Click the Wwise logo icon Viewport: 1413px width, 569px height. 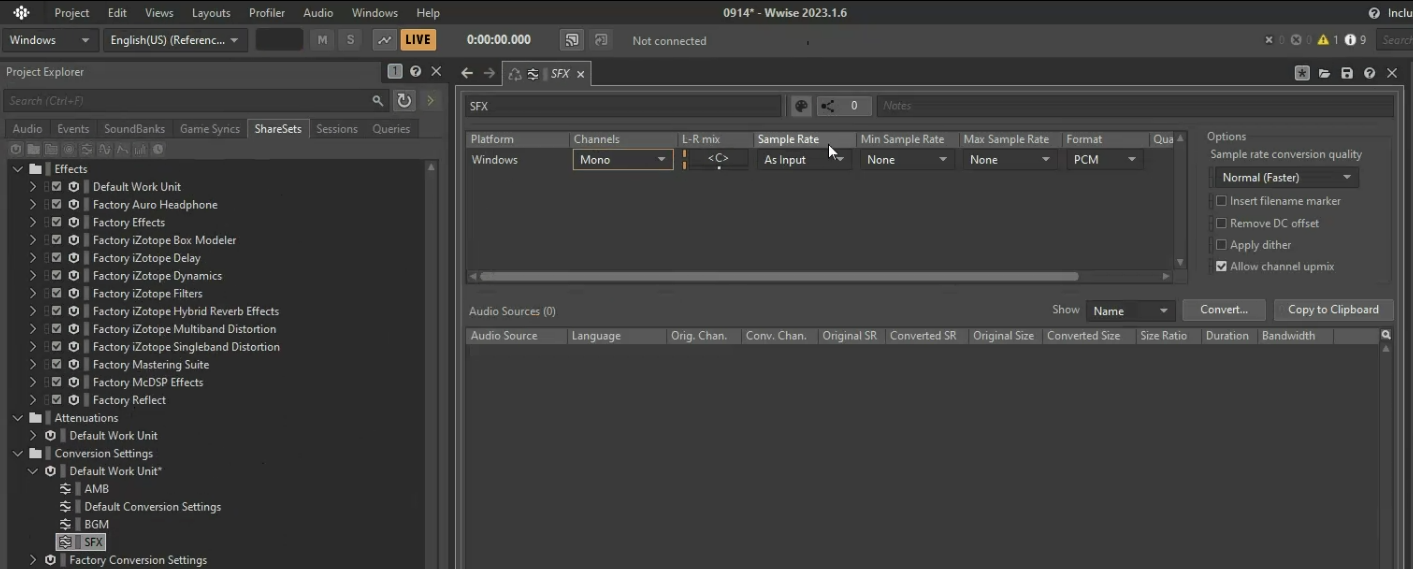click(21, 13)
